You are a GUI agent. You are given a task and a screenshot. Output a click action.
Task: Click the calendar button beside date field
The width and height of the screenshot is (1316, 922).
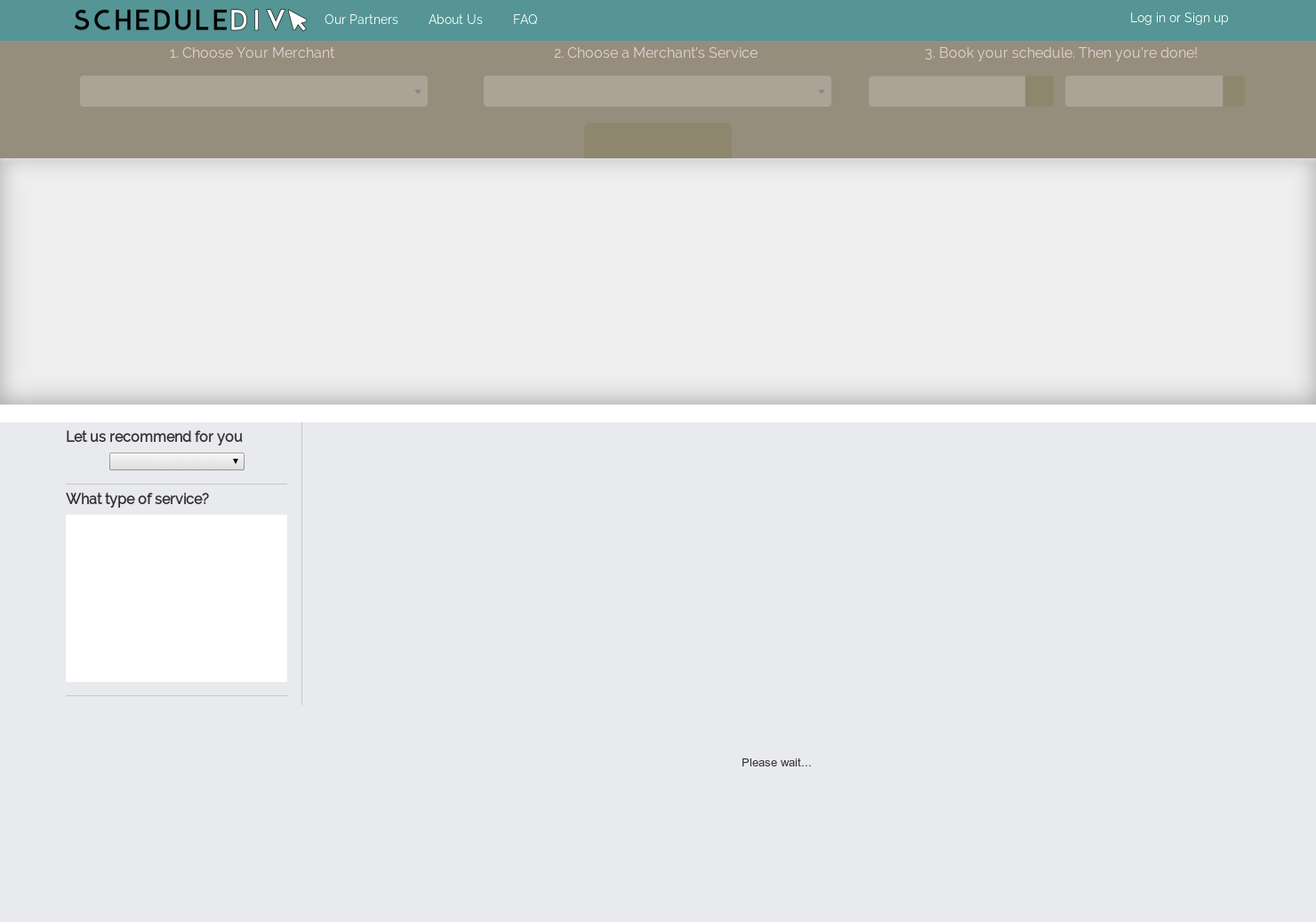(1039, 91)
